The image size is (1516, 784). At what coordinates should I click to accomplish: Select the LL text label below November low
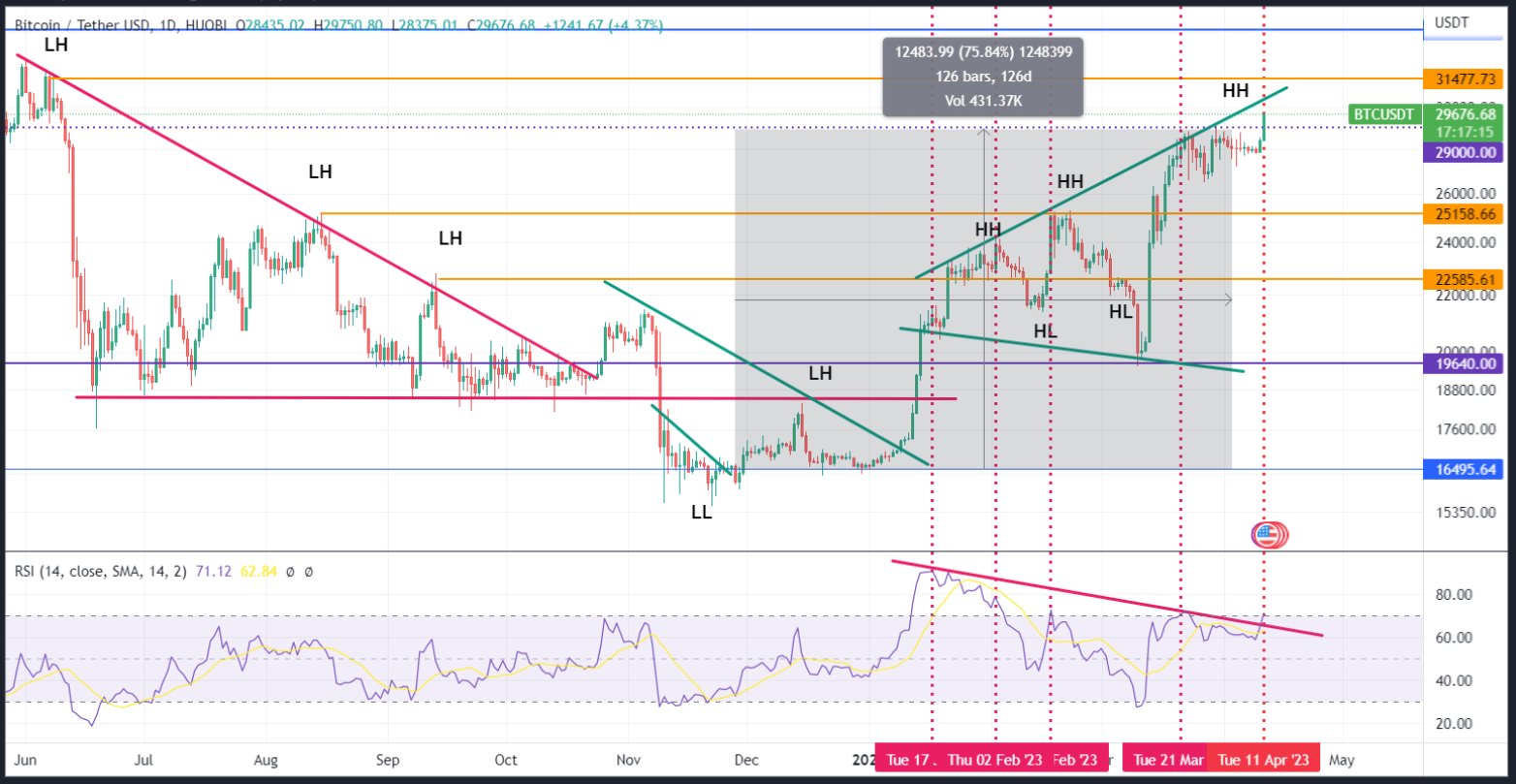point(701,514)
